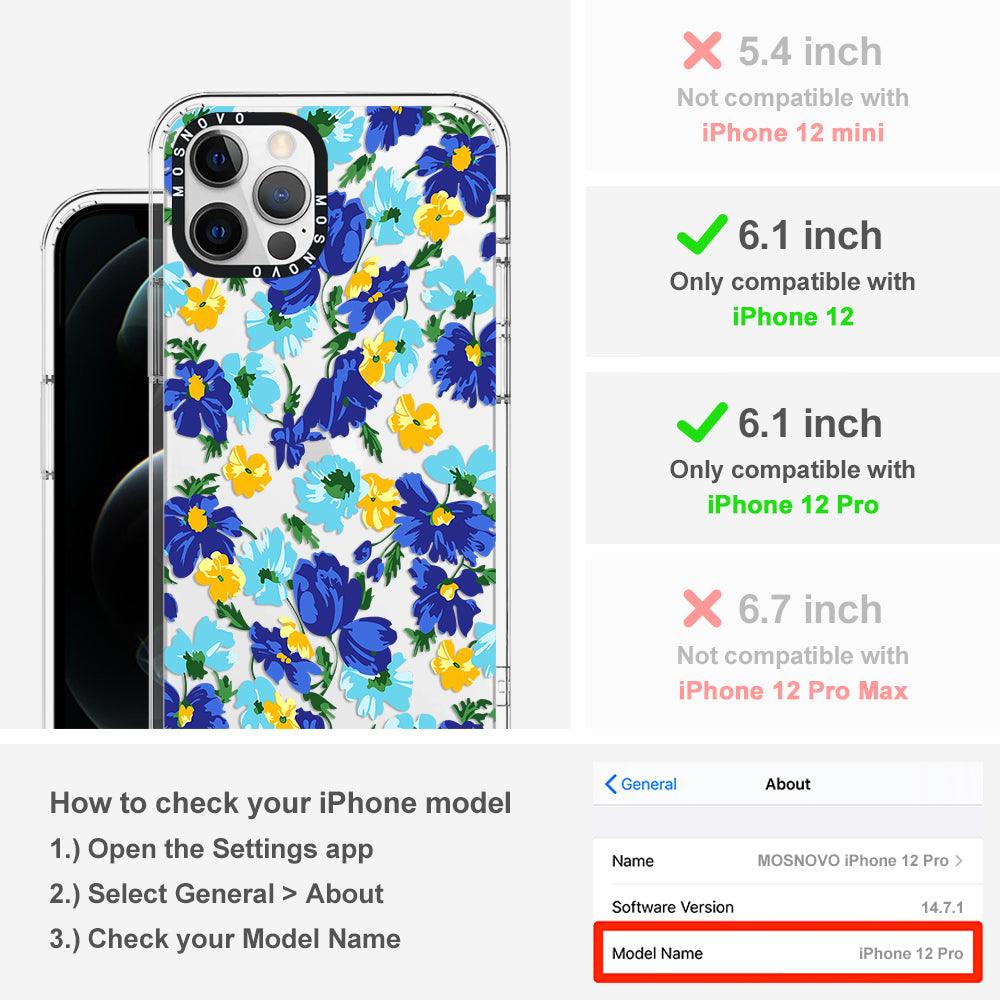The image size is (1000, 1000).
Task: Click the green iPhone 12 Pro label
Action: click(x=793, y=504)
